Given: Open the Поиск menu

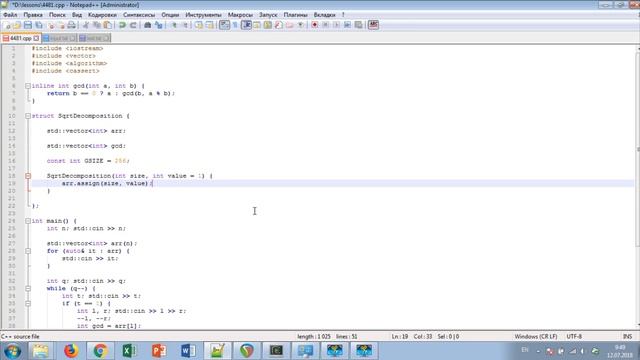Looking at the screenshot, I should [x=57, y=15].
